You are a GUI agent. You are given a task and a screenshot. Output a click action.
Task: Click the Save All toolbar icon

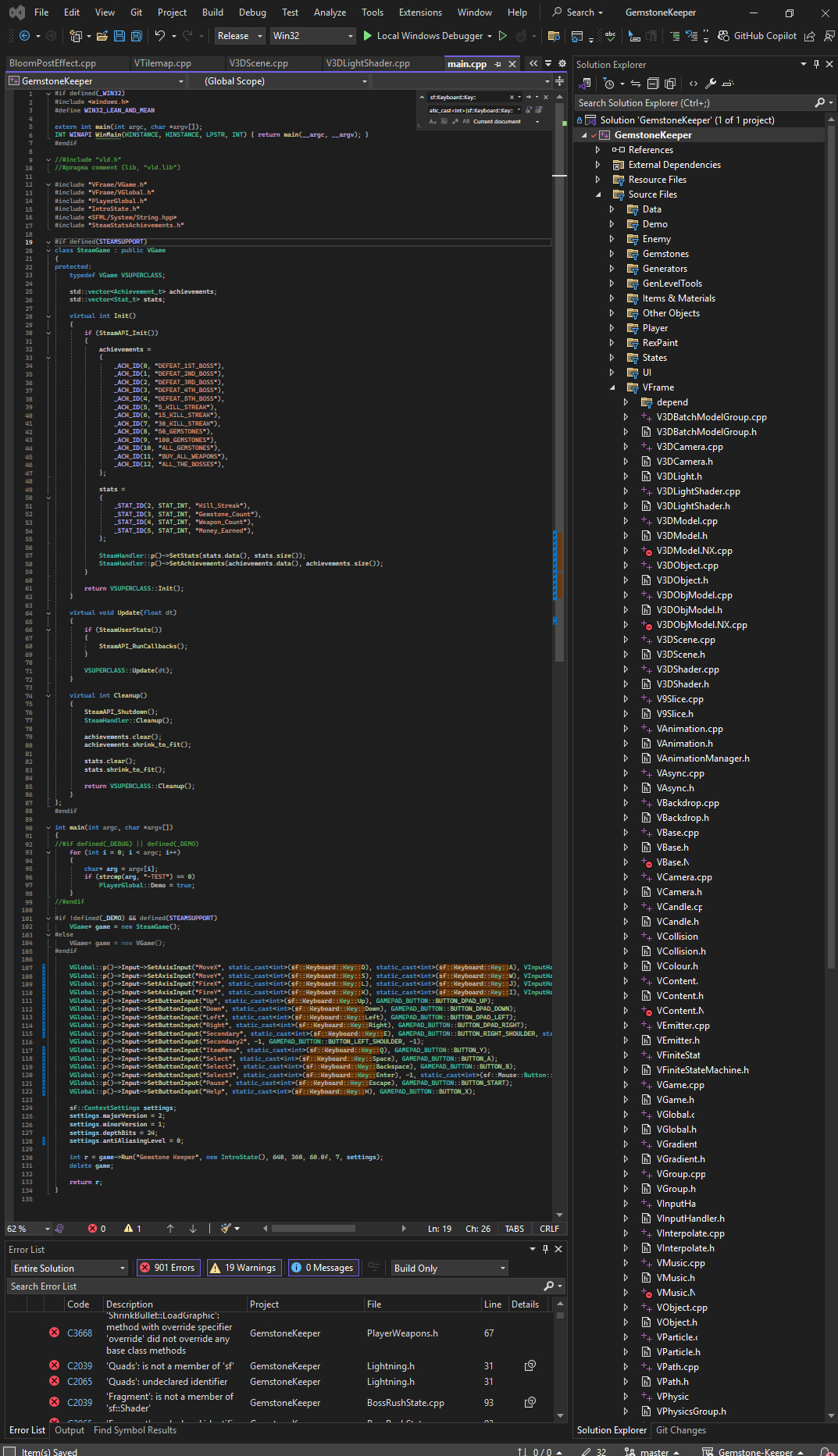(136, 36)
